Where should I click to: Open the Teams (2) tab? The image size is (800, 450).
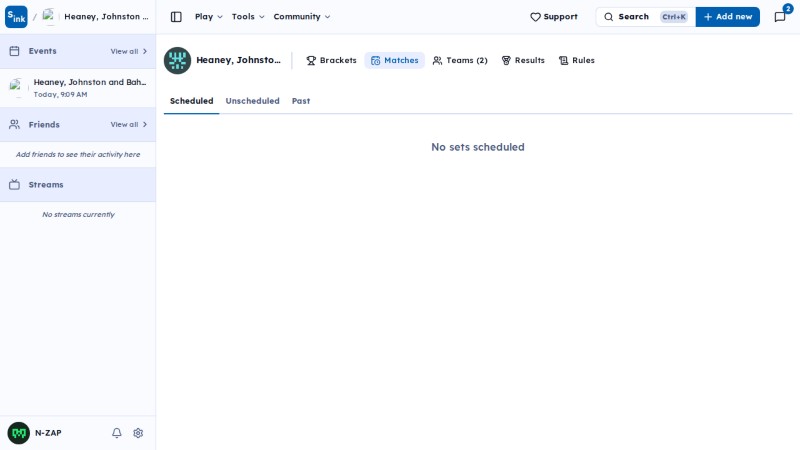tap(460, 60)
